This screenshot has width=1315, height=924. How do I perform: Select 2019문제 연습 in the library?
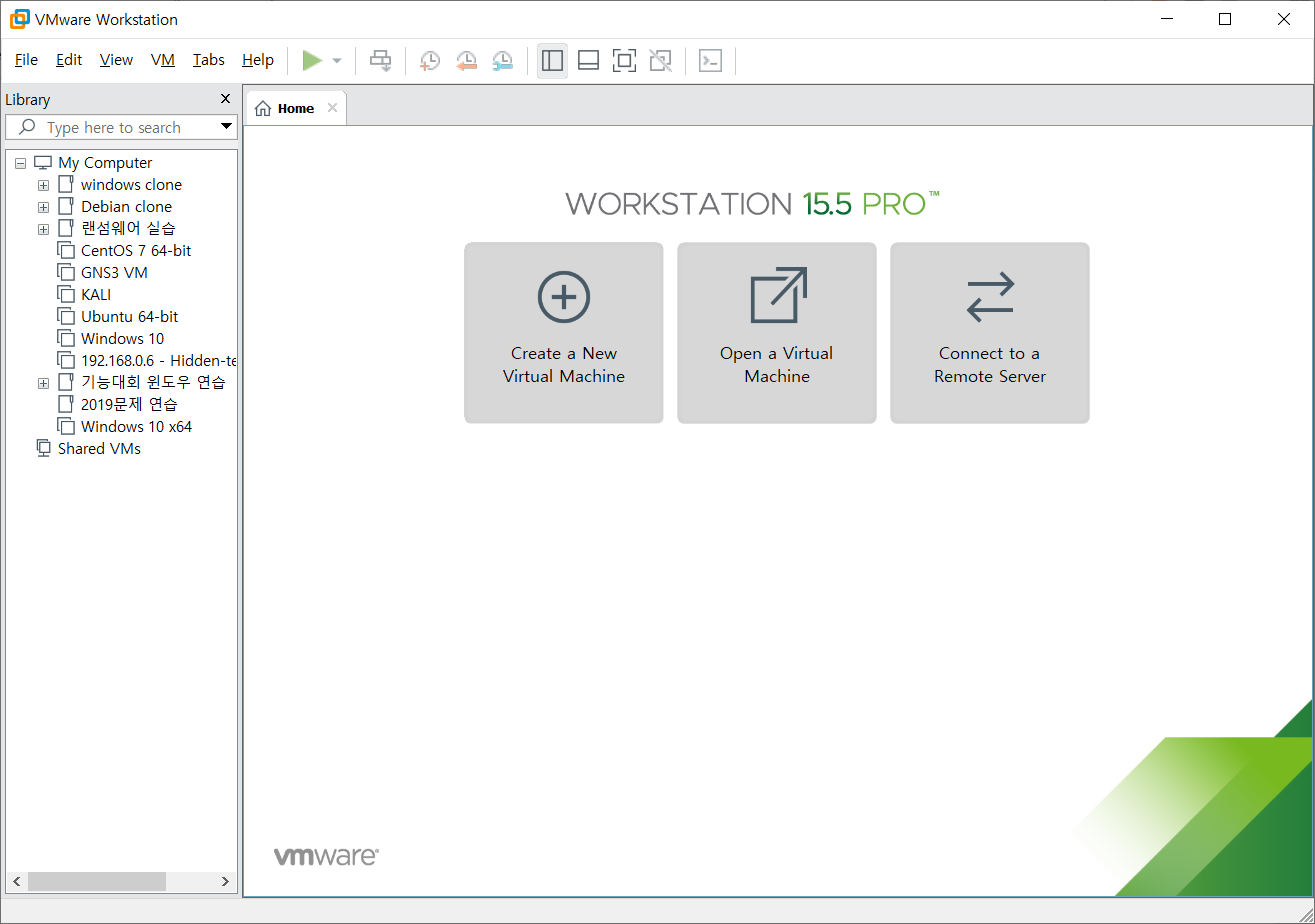129,405
